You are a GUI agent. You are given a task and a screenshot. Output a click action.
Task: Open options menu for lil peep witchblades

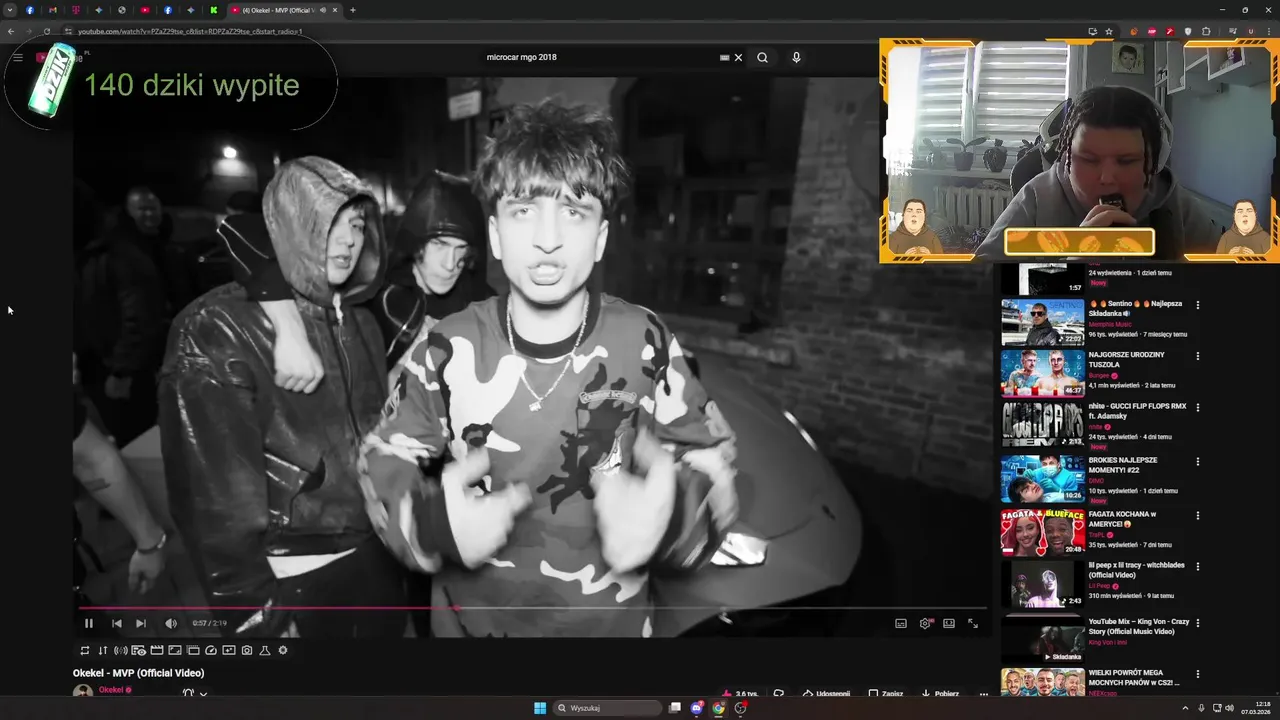[1197, 567]
